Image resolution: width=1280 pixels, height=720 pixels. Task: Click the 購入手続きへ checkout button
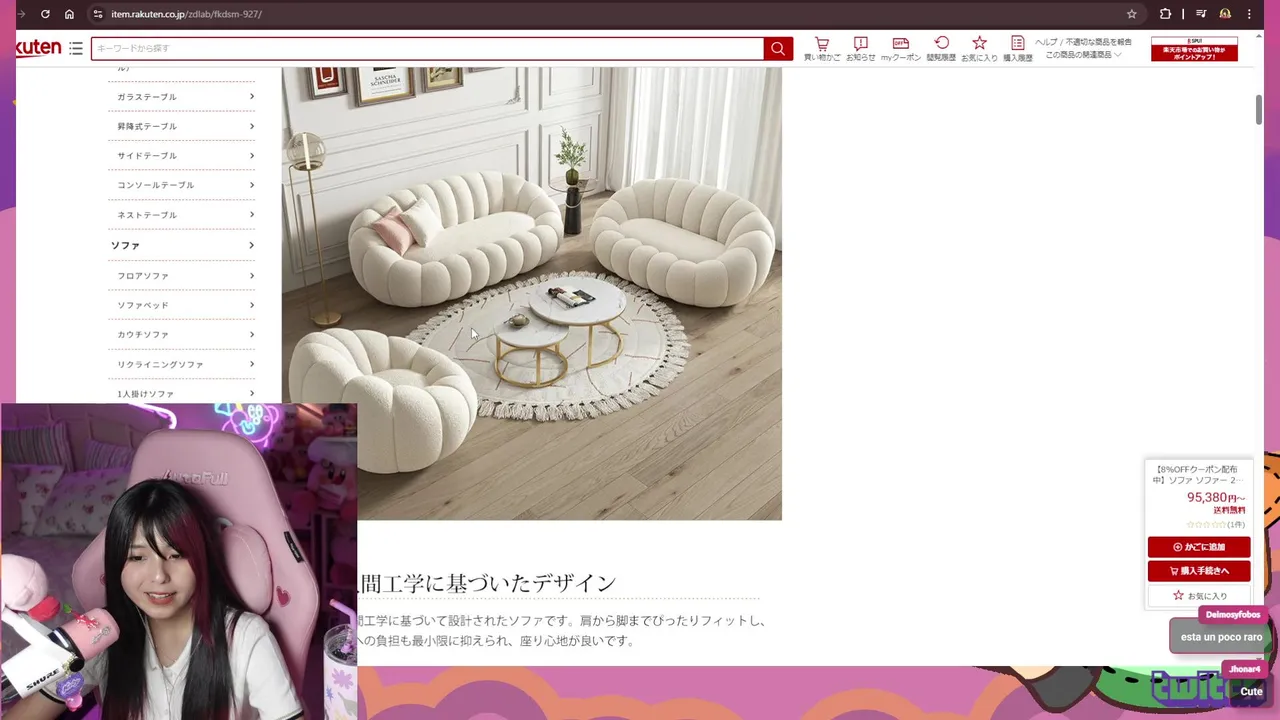coord(1199,571)
